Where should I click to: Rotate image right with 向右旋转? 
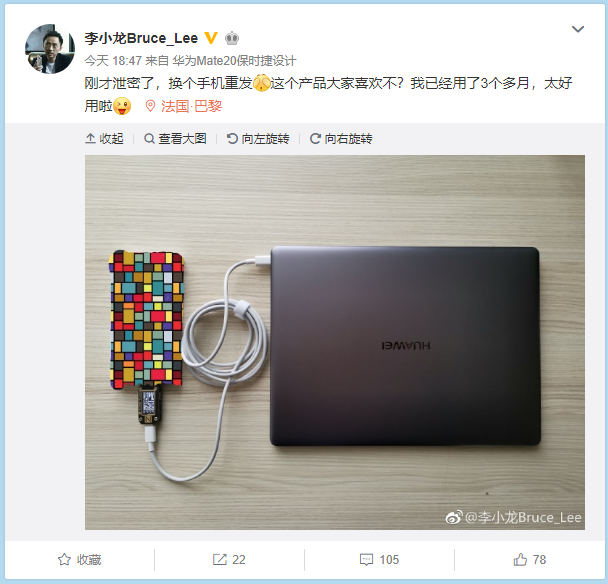point(341,138)
